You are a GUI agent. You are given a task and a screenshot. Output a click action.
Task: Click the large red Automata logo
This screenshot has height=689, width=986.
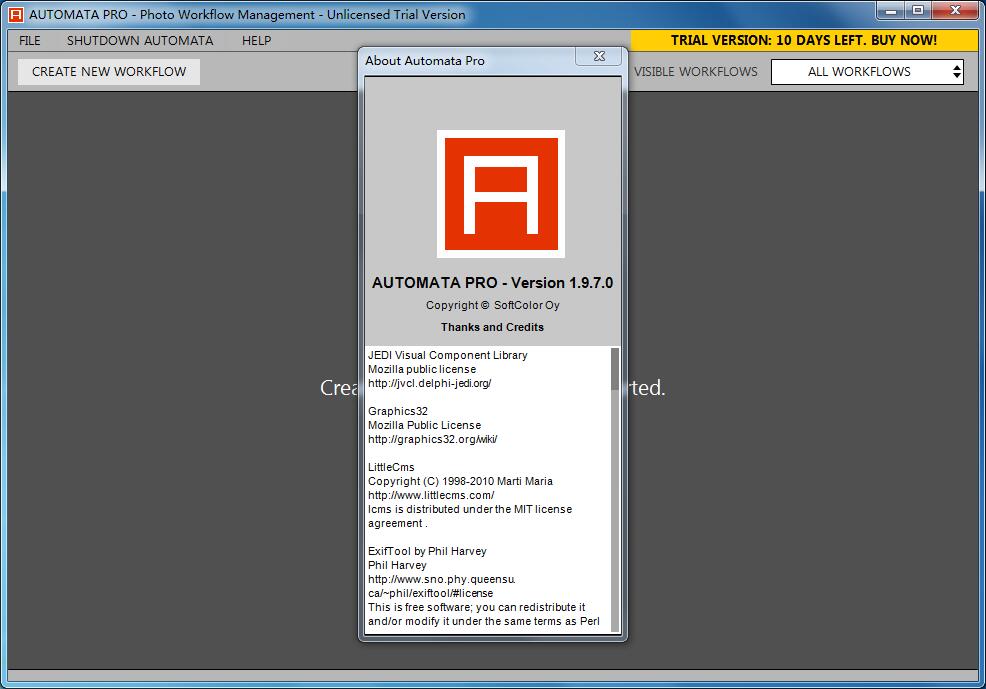tap(500, 193)
